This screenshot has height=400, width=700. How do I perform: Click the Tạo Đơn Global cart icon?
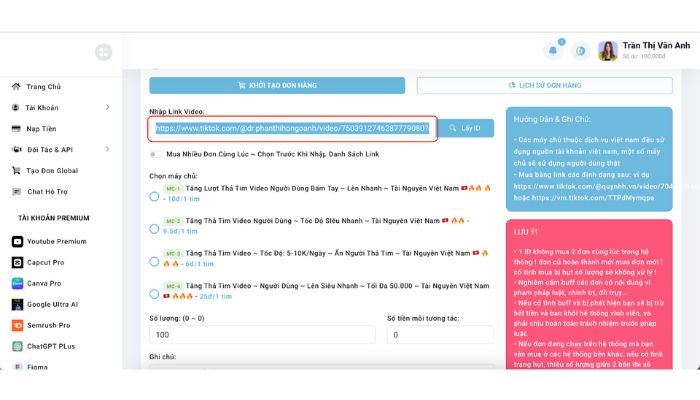16,171
